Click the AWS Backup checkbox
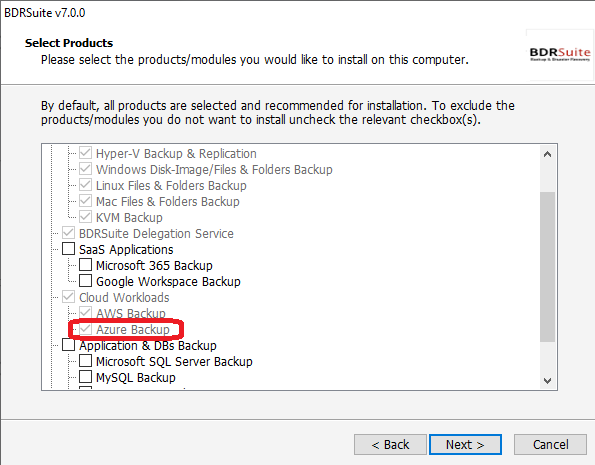 (85, 313)
